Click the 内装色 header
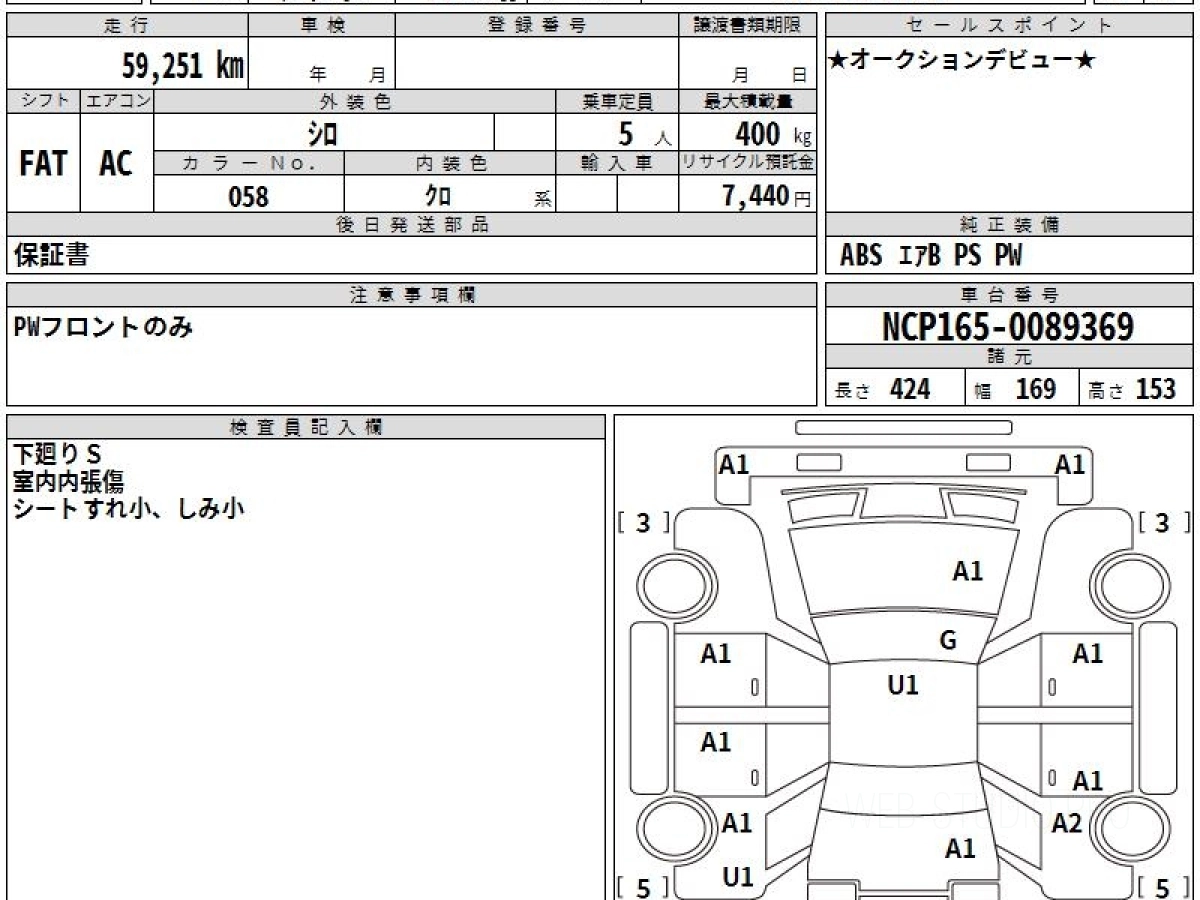This screenshot has height=900, width=1200. (450, 164)
